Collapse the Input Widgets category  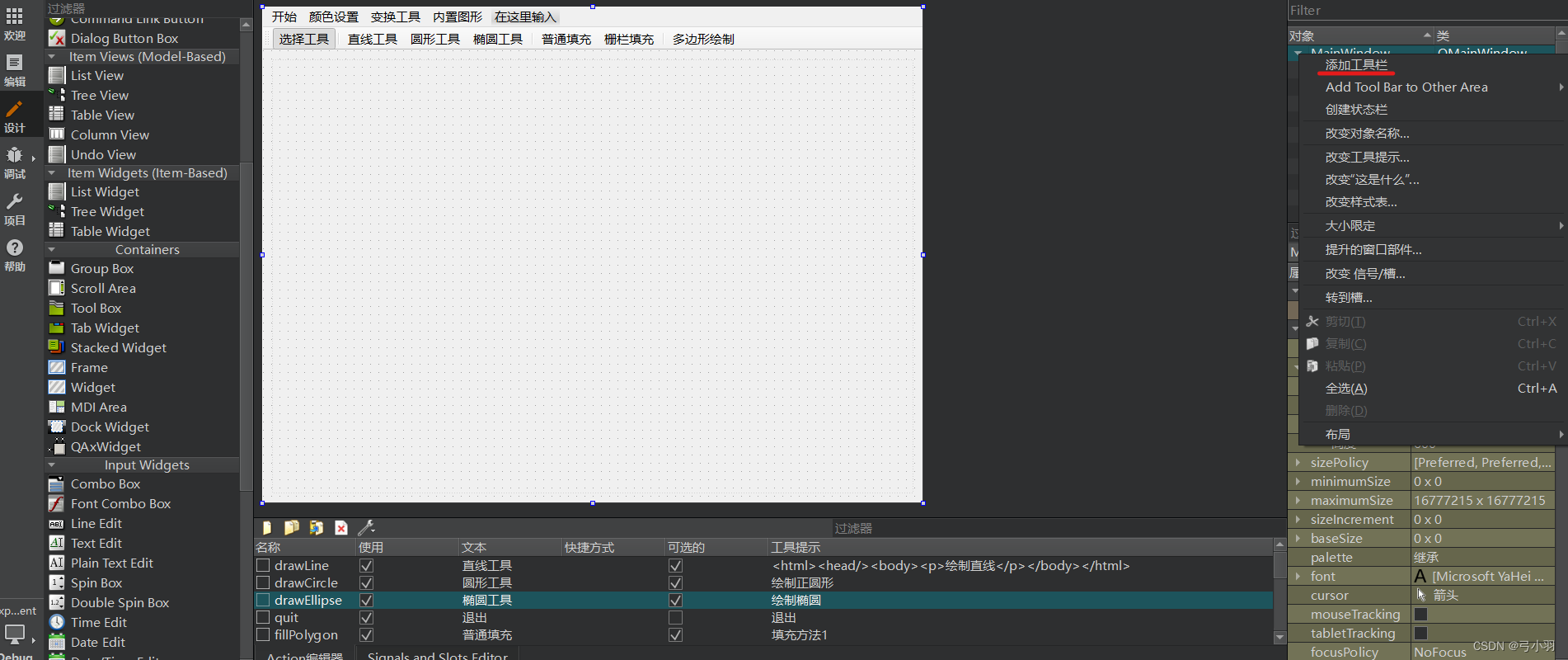52,464
